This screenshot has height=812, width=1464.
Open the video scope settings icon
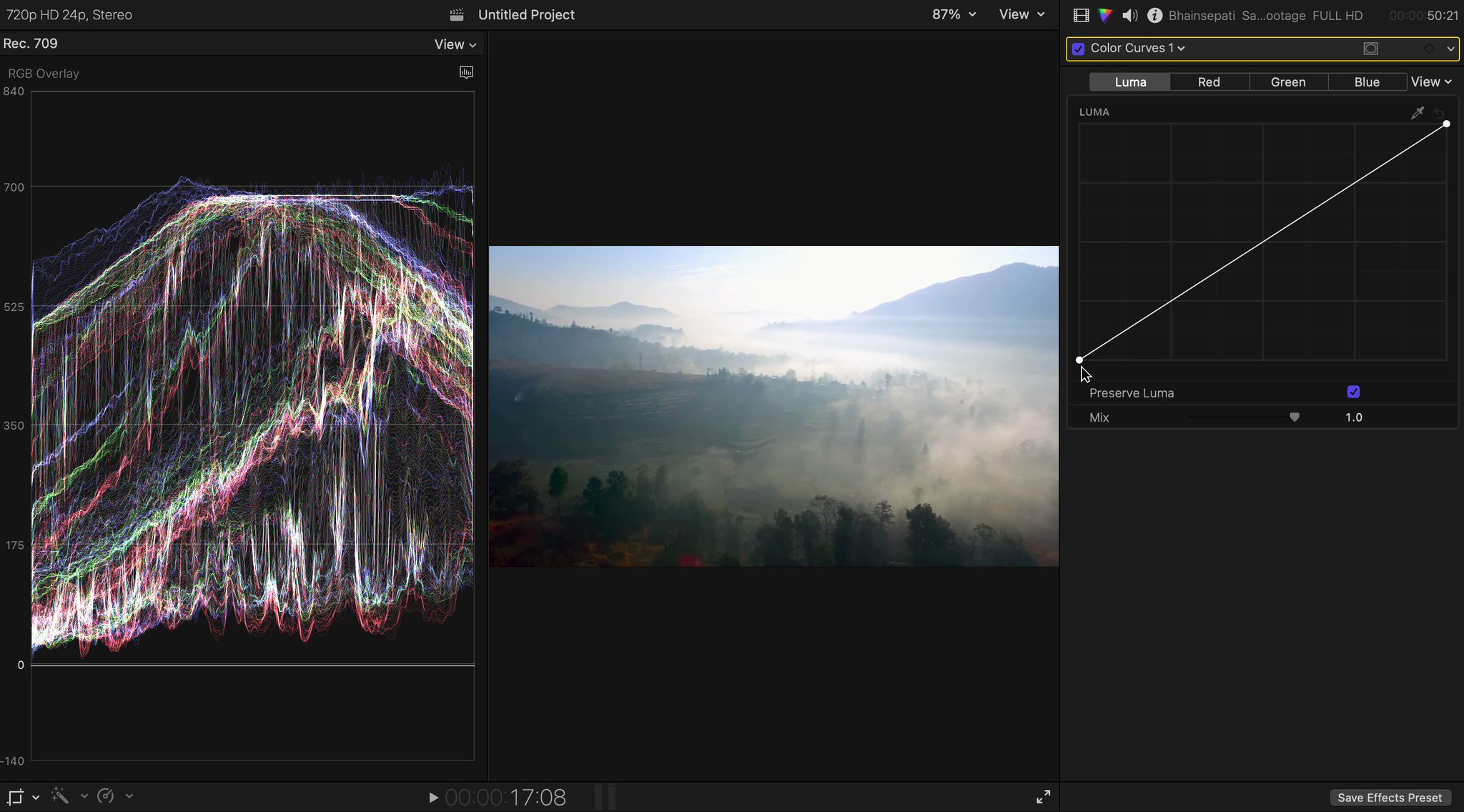click(x=466, y=72)
